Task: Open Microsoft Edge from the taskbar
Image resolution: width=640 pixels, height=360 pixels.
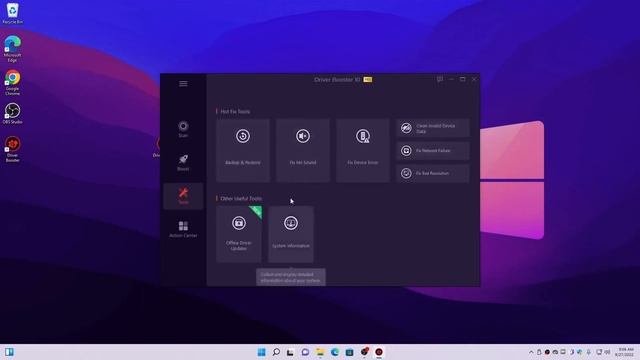Action: (x=335, y=352)
